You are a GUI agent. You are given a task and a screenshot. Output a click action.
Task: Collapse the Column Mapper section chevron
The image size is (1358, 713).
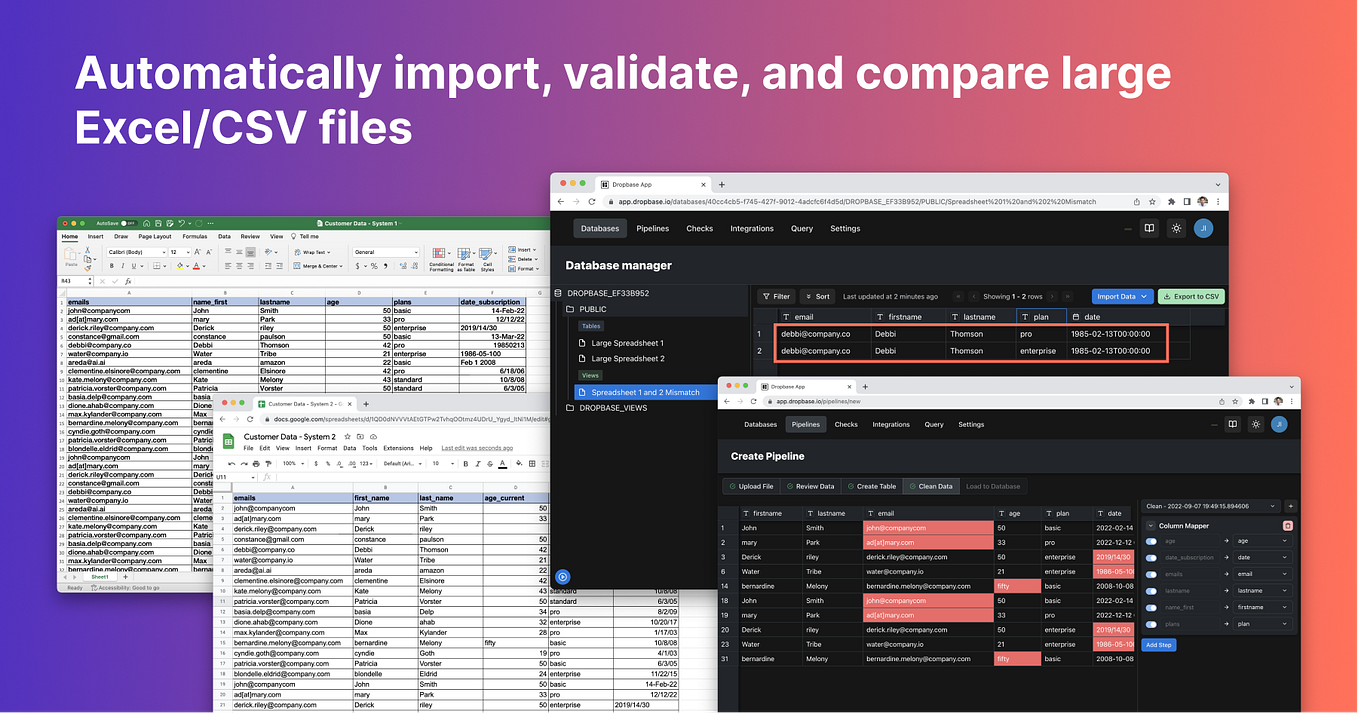tap(1150, 525)
